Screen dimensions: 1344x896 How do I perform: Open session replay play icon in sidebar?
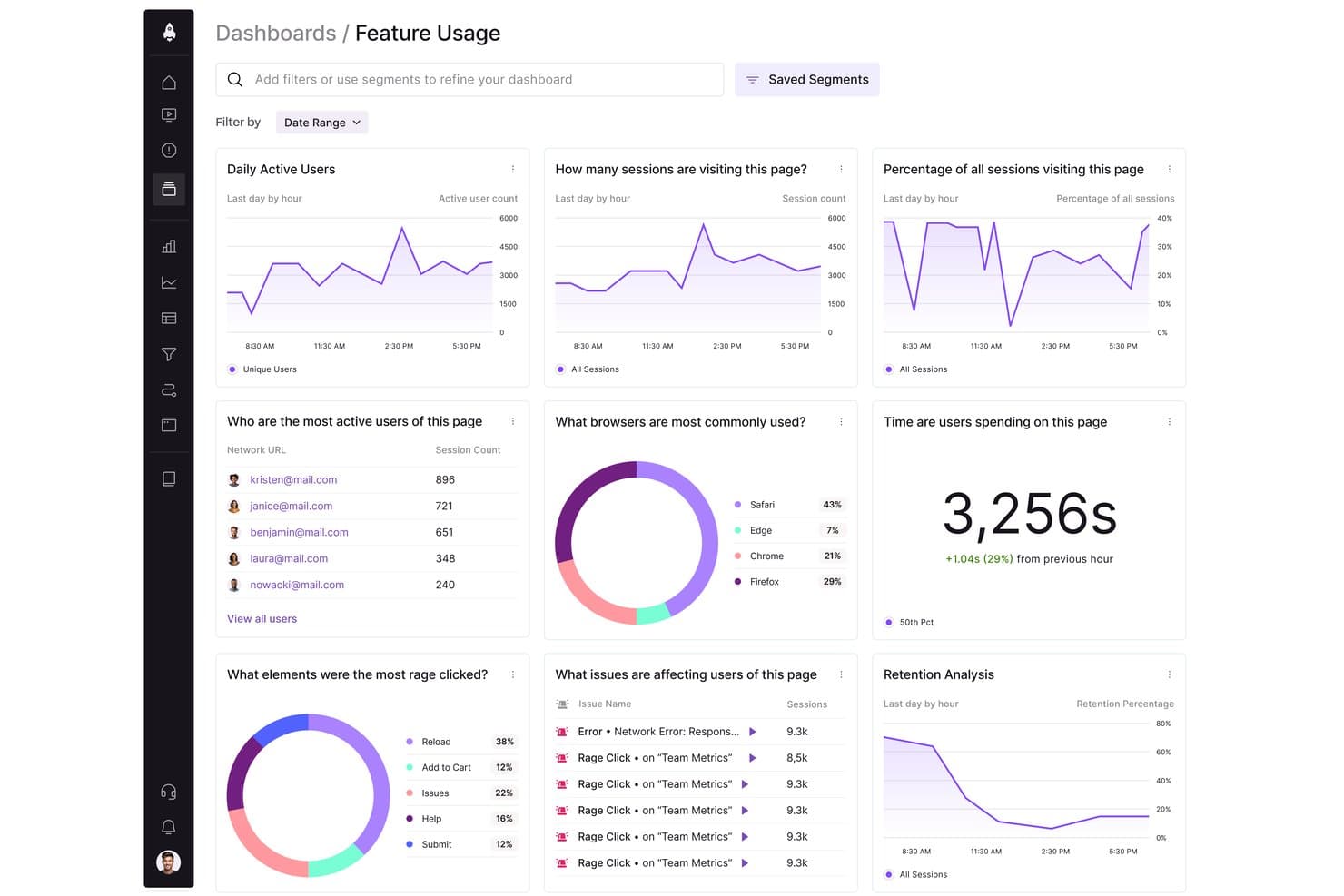click(x=169, y=115)
